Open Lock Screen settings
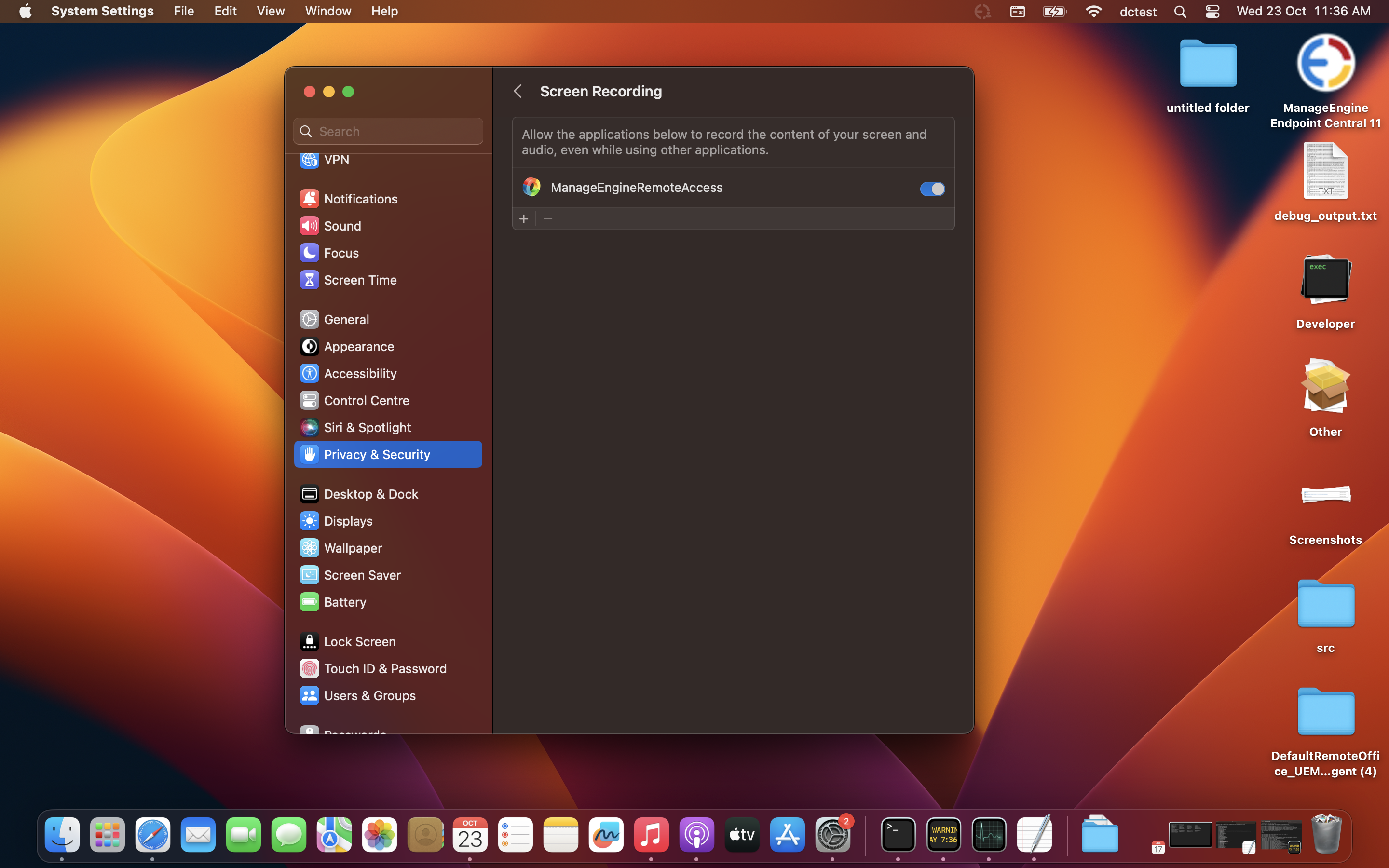The height and width of the screenshot is (868, 1389). 359,641
